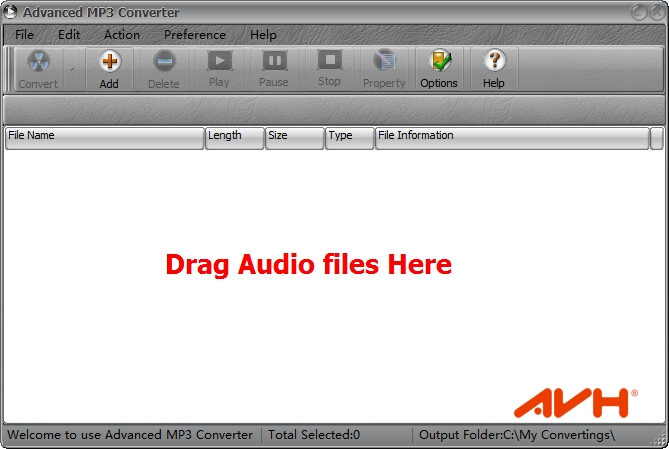669x449 pixels.
Task: Open the Edit menu
Action: (x=69, y=35)
